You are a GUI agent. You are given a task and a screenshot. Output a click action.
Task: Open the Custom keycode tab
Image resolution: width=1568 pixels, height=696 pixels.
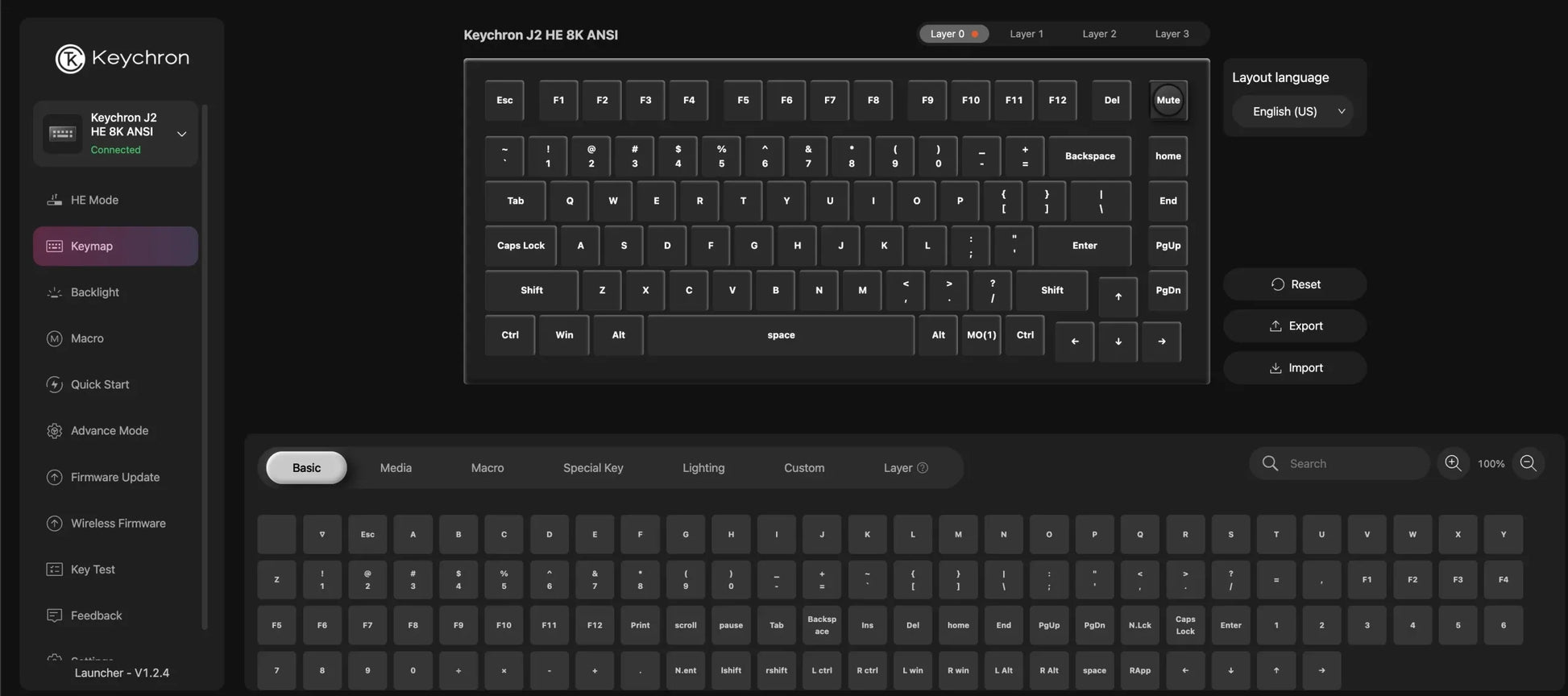[804, 468]
